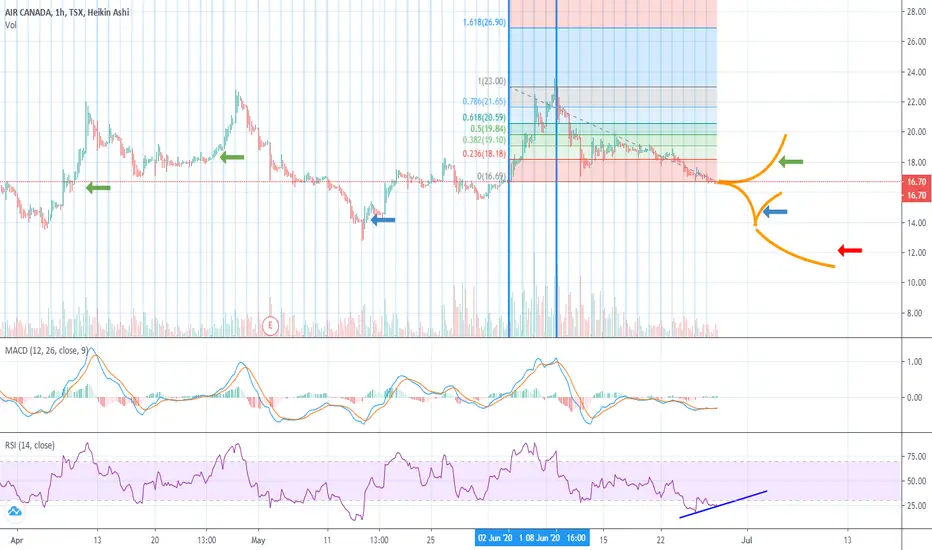932x550 pixels.
Task: Click 50.00 on the RSI axis
Action: click(916, 481)
